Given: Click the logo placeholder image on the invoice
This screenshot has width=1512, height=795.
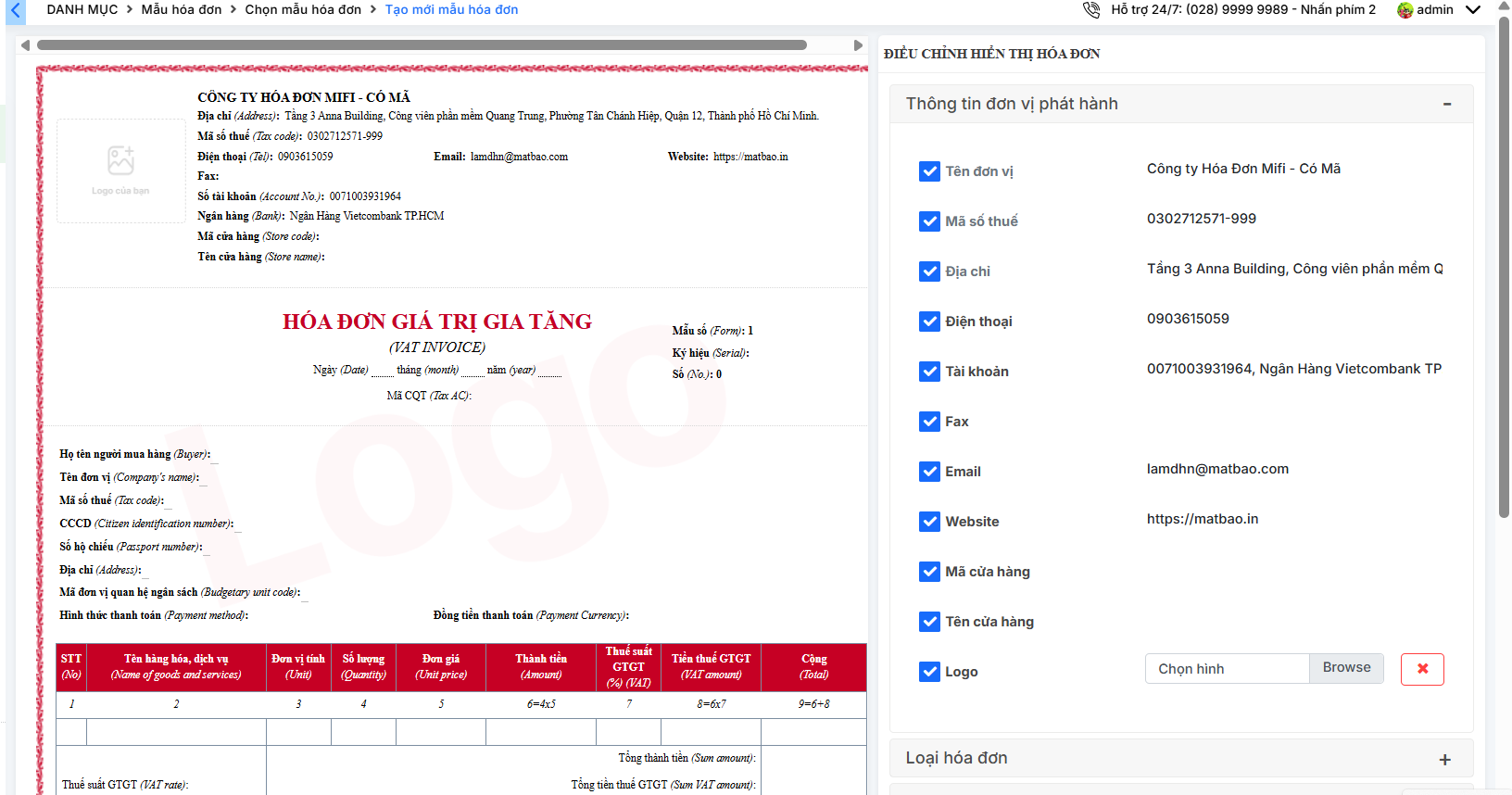Looking at the screenshot, I should click(121, 170).
